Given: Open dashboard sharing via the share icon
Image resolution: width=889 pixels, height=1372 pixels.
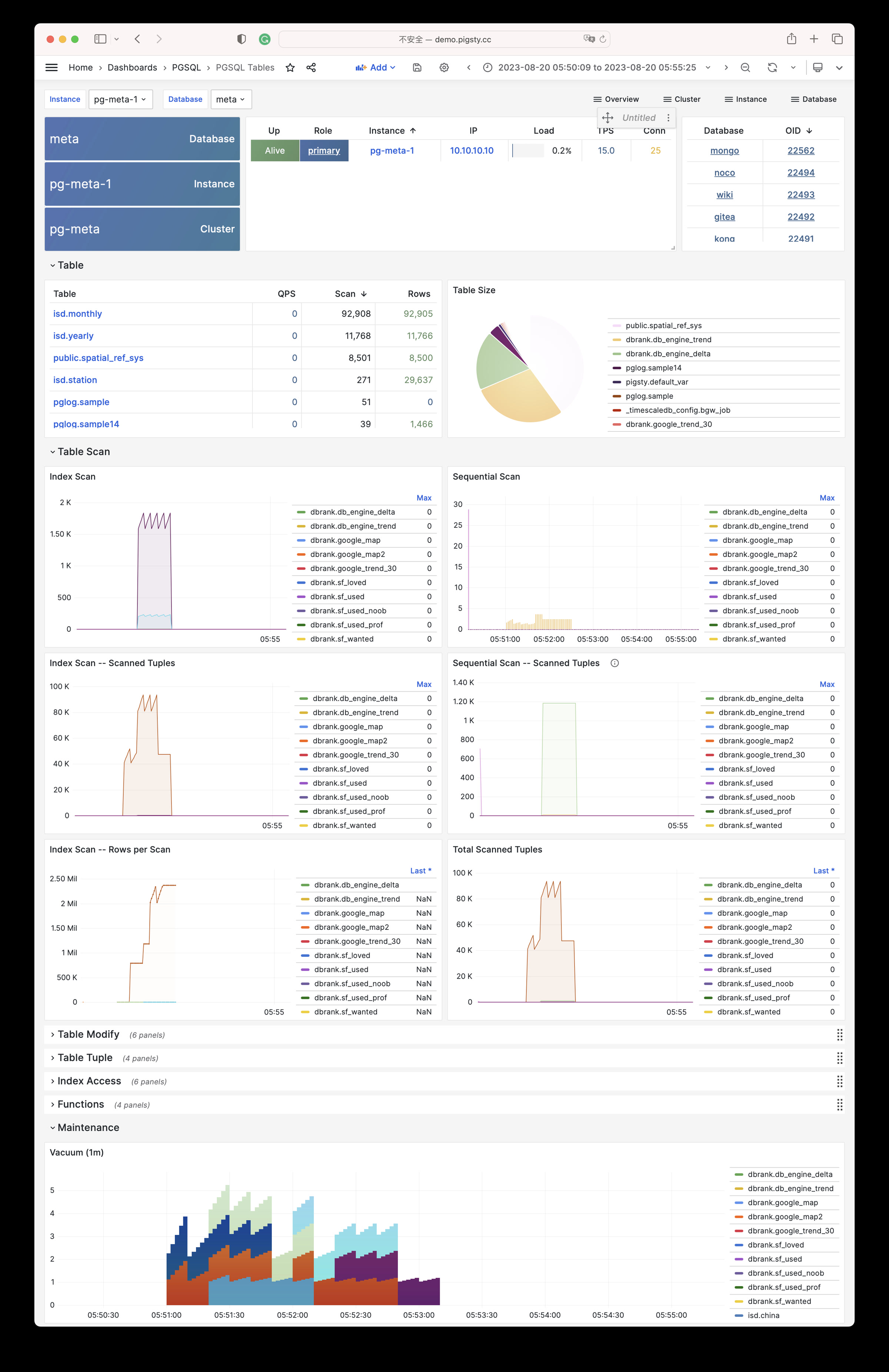Looking at the screenshot, I should click(x=311, y=67).
